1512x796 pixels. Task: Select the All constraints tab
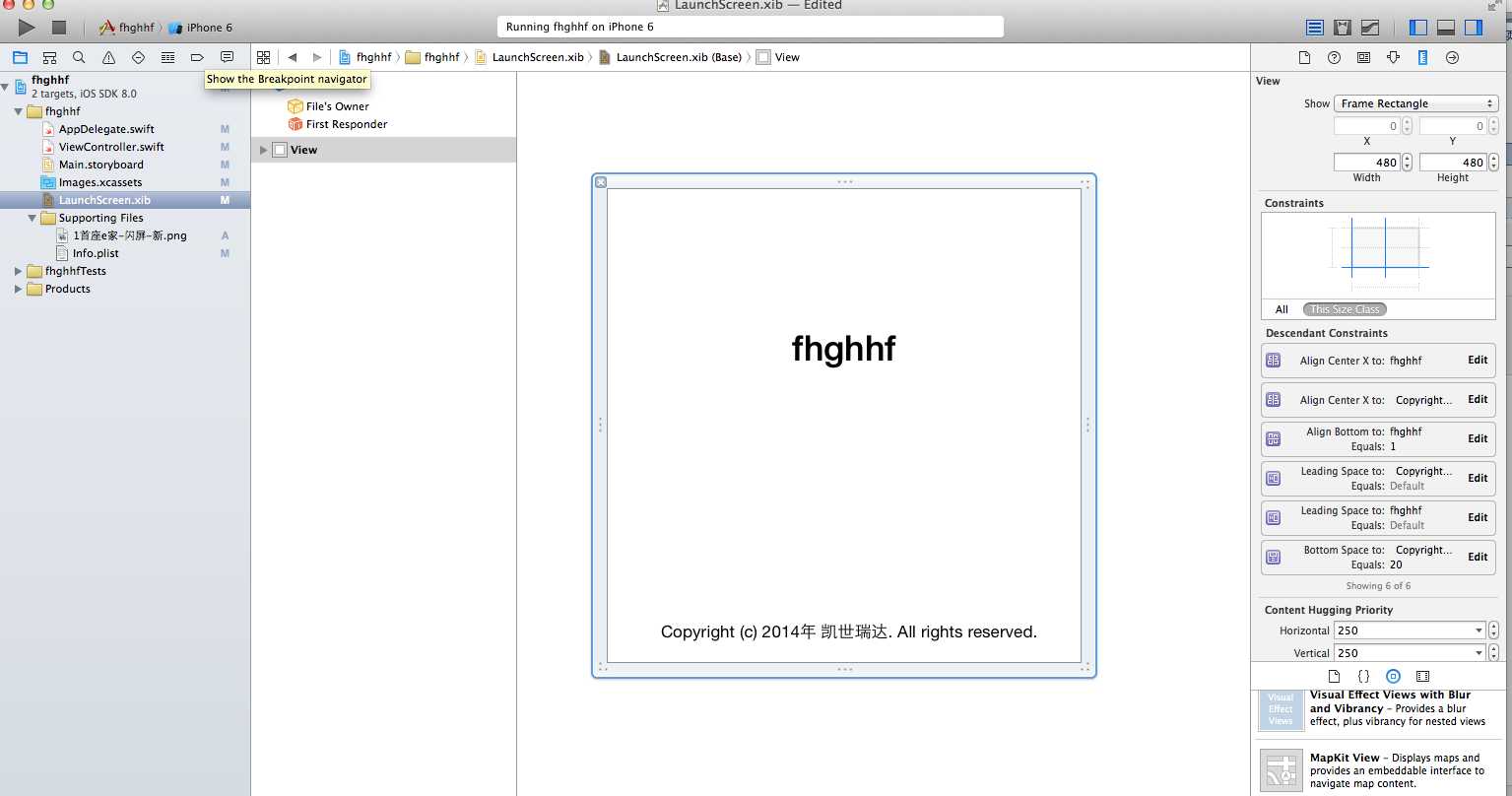click(x=1282, y=309)
